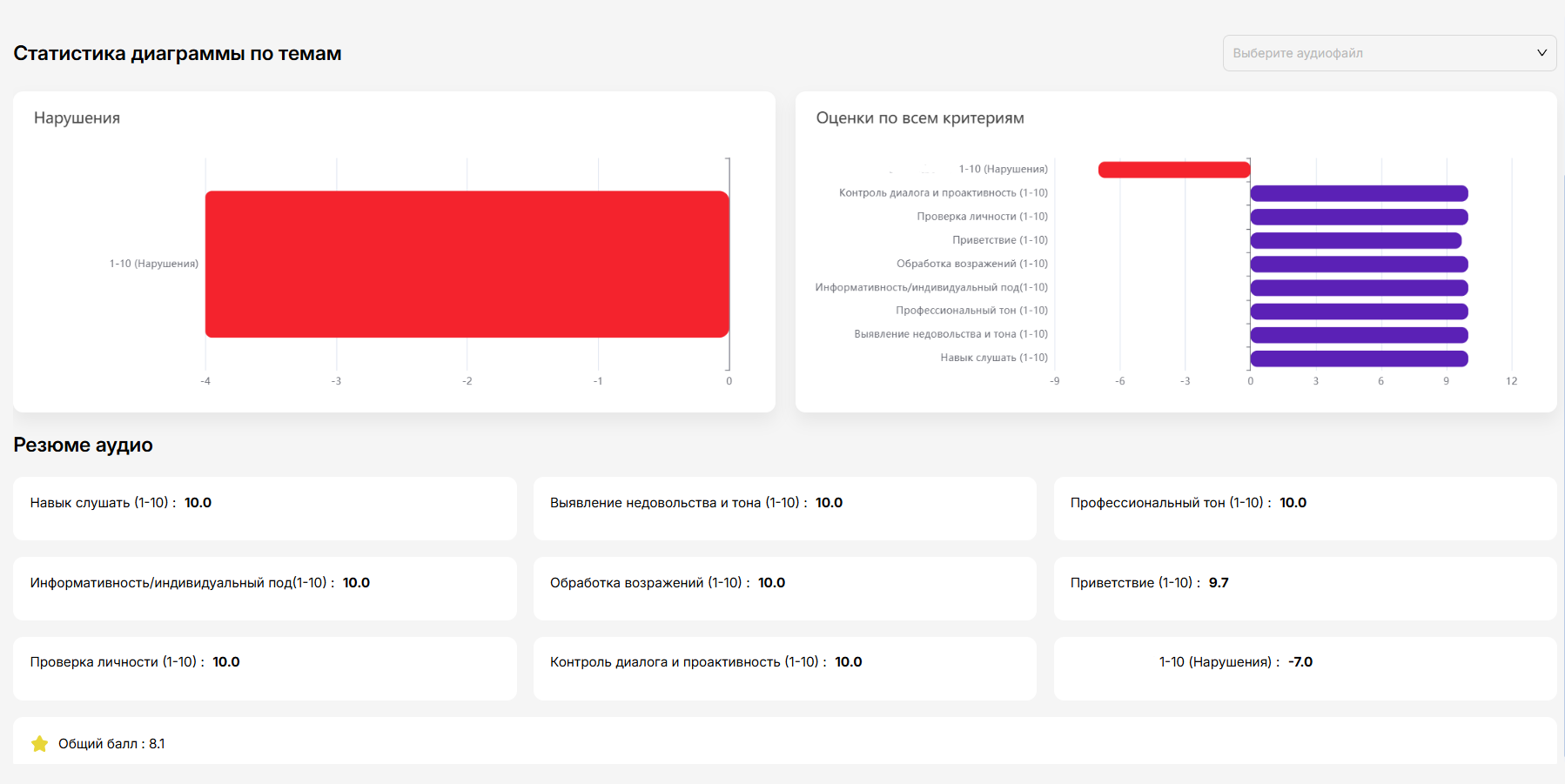Select the Навык слушать score card

265,508
